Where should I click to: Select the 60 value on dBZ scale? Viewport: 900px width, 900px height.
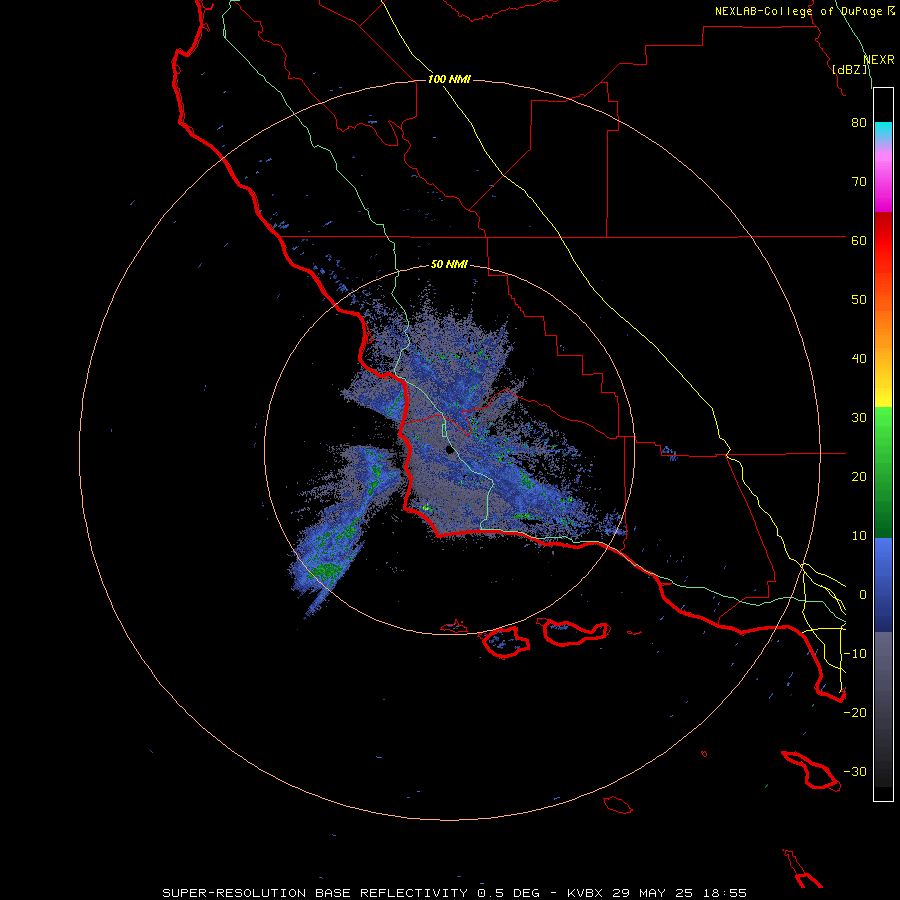[859, 241]
